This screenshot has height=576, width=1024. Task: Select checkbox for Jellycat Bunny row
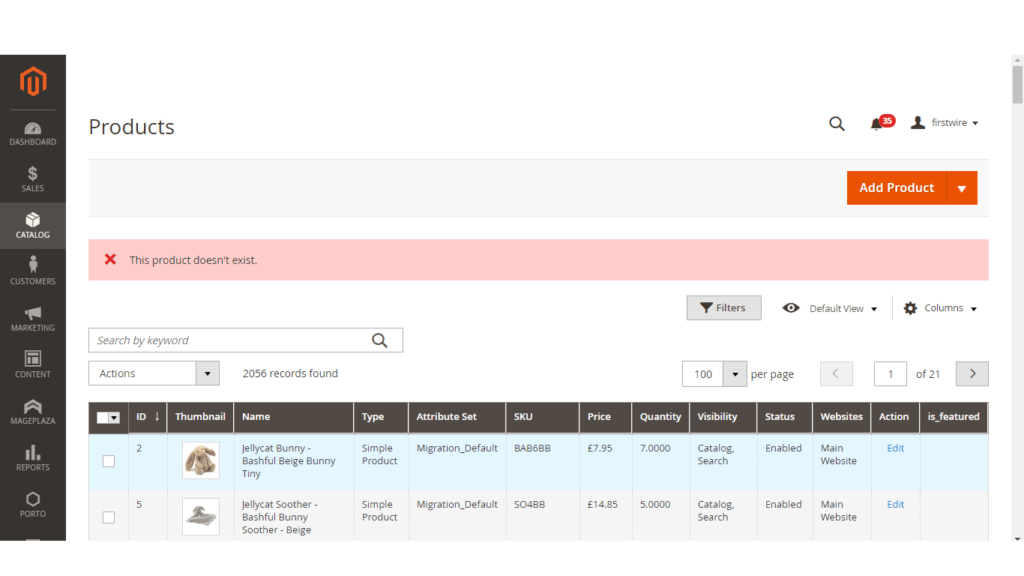[108, 461]
